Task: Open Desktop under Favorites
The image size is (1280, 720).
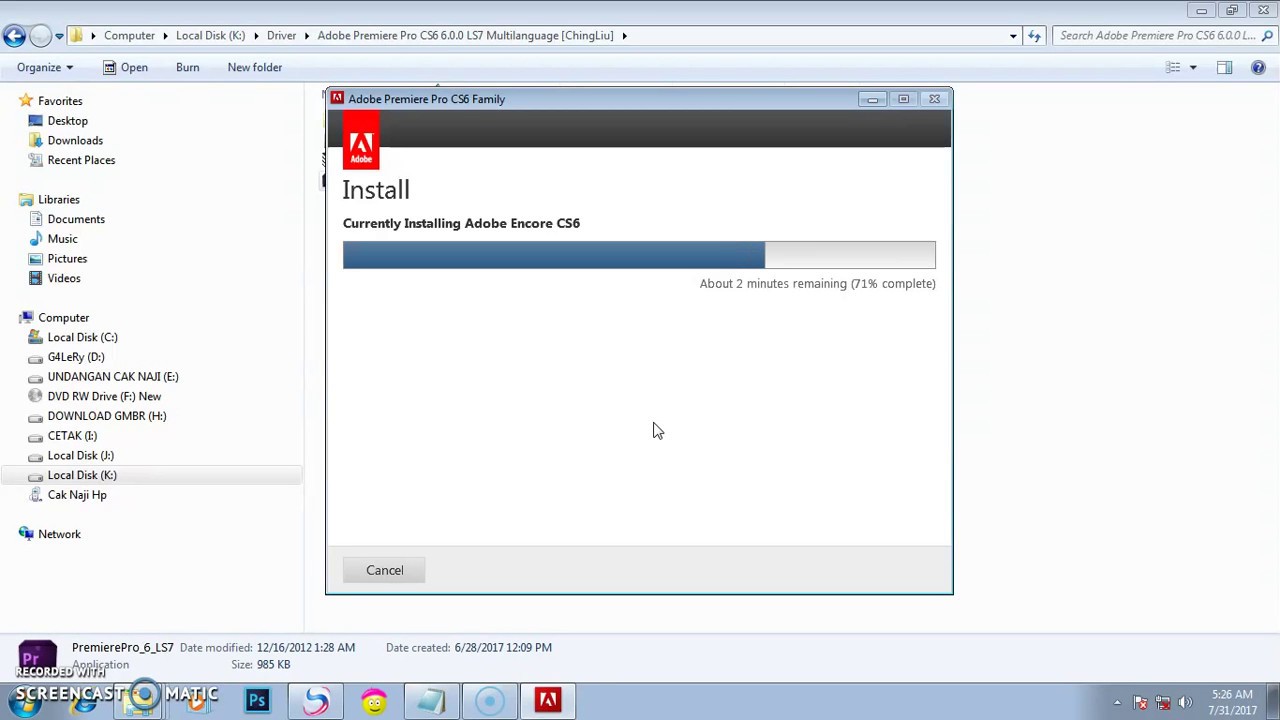Action: [67, 120]
